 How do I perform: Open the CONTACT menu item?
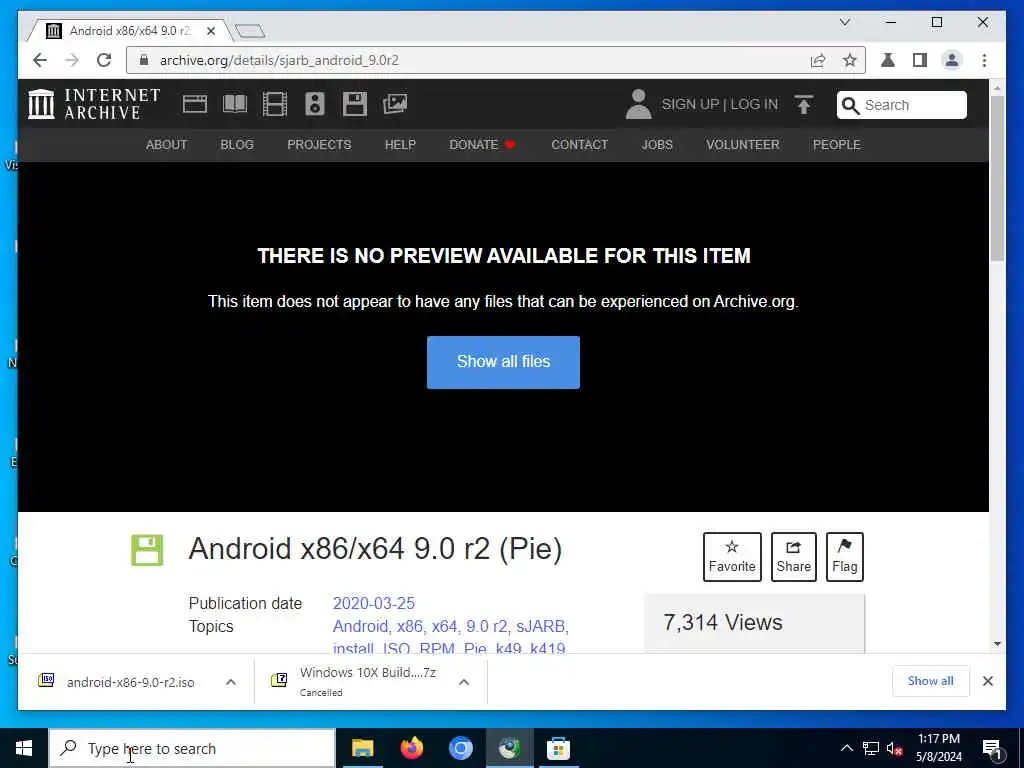coord(579,144)
